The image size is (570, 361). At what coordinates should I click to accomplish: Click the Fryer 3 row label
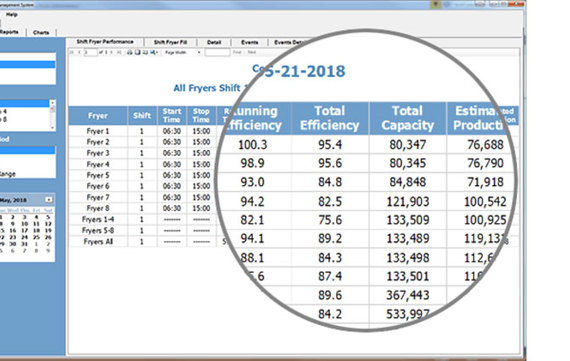[x=98, y=153]
